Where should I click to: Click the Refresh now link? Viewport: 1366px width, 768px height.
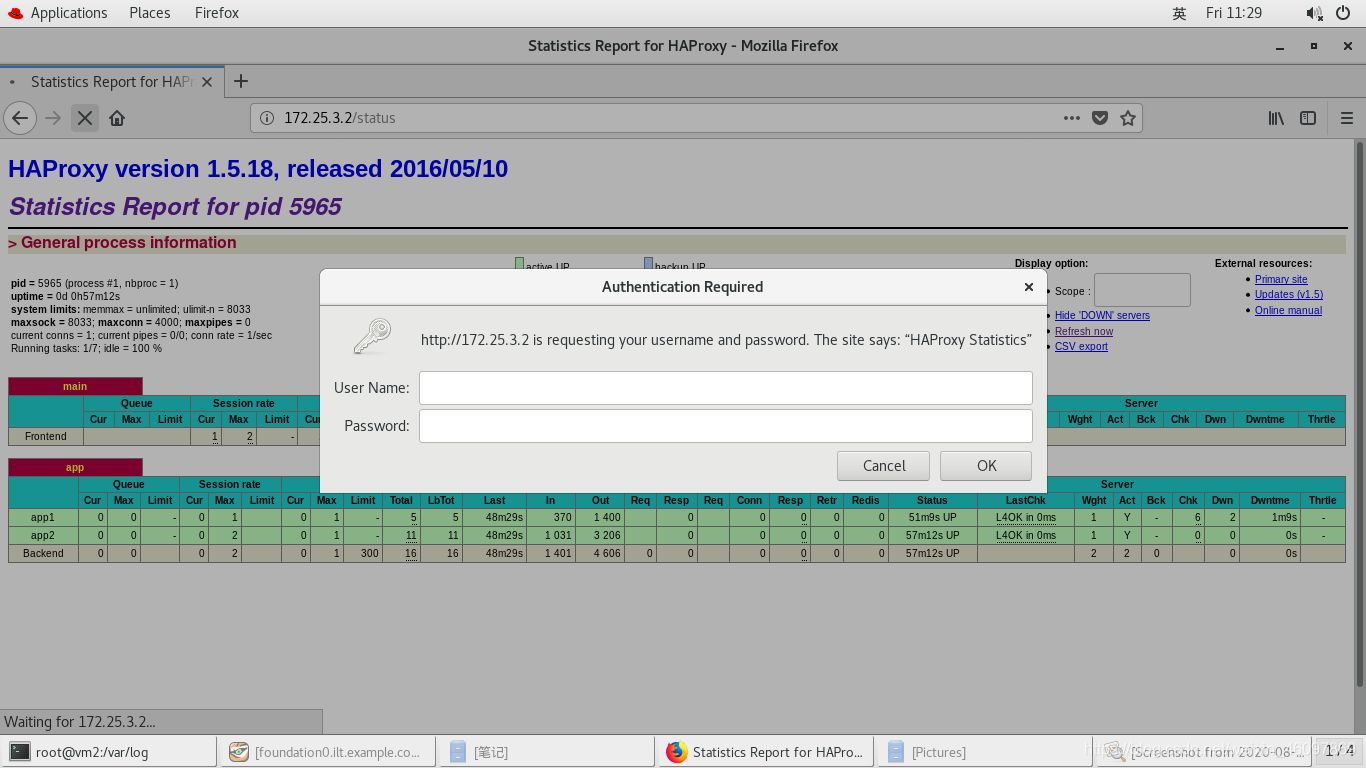point(1084,331)
